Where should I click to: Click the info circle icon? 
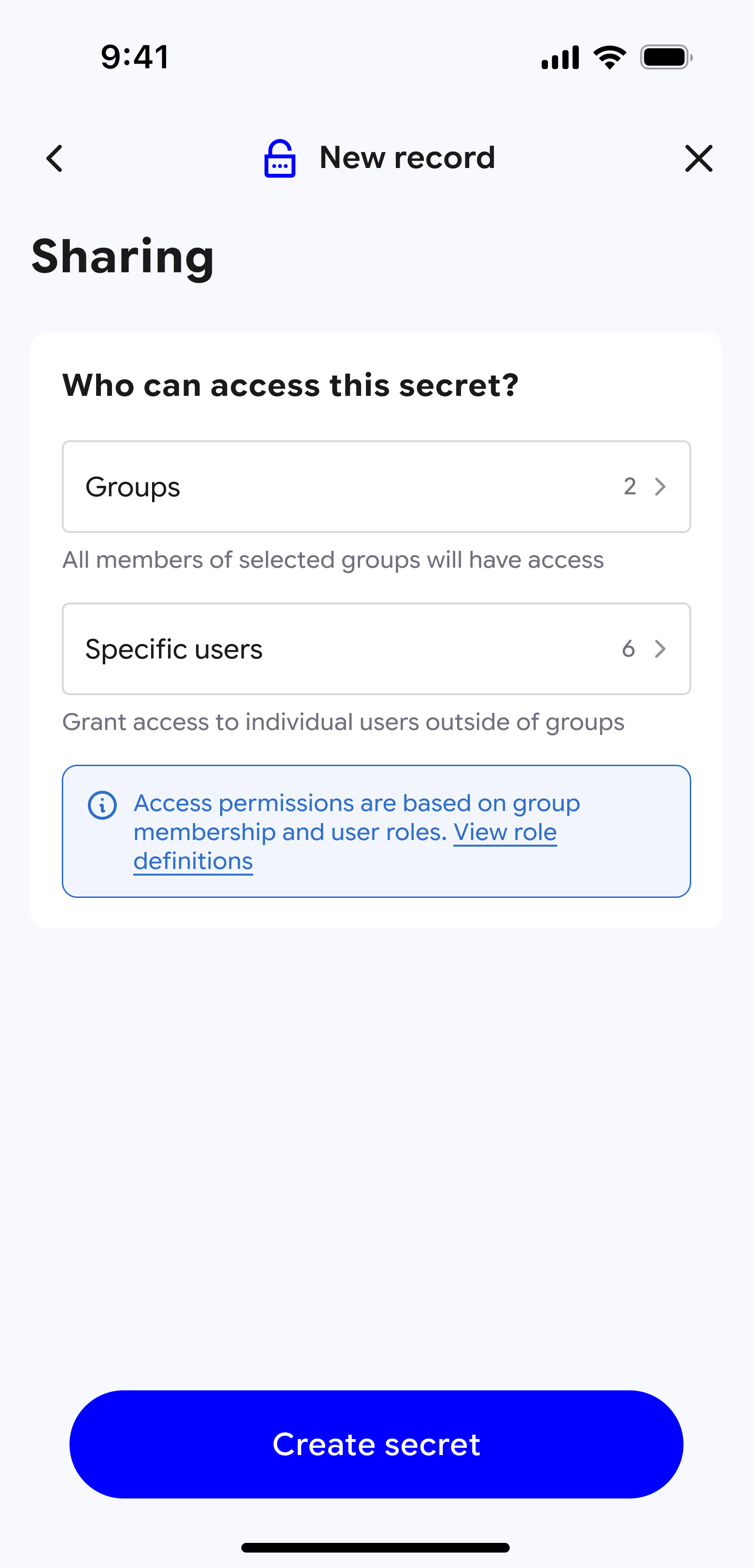tap(102, 805)
